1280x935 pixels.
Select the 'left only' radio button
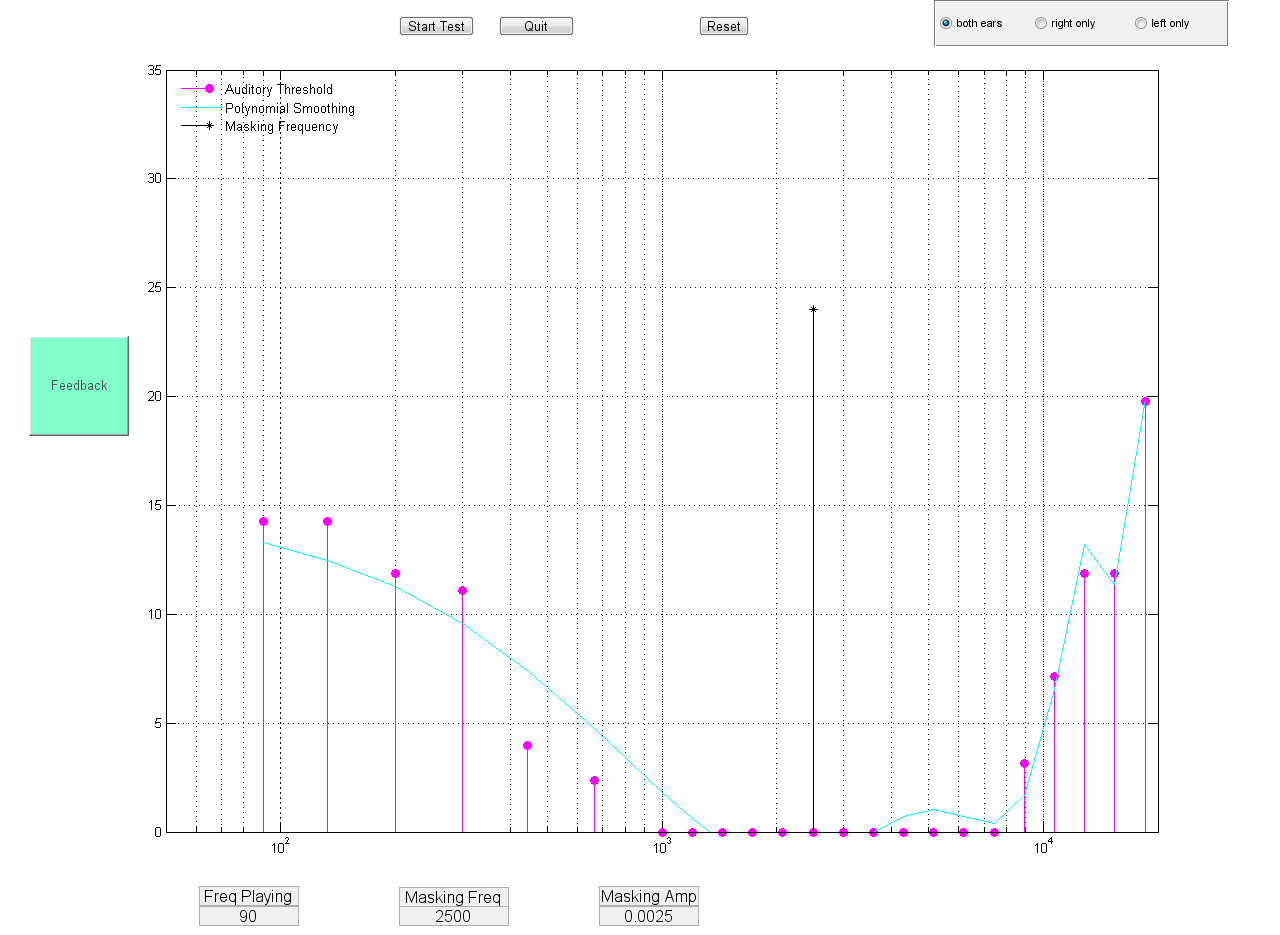(x=1139, y=23)
